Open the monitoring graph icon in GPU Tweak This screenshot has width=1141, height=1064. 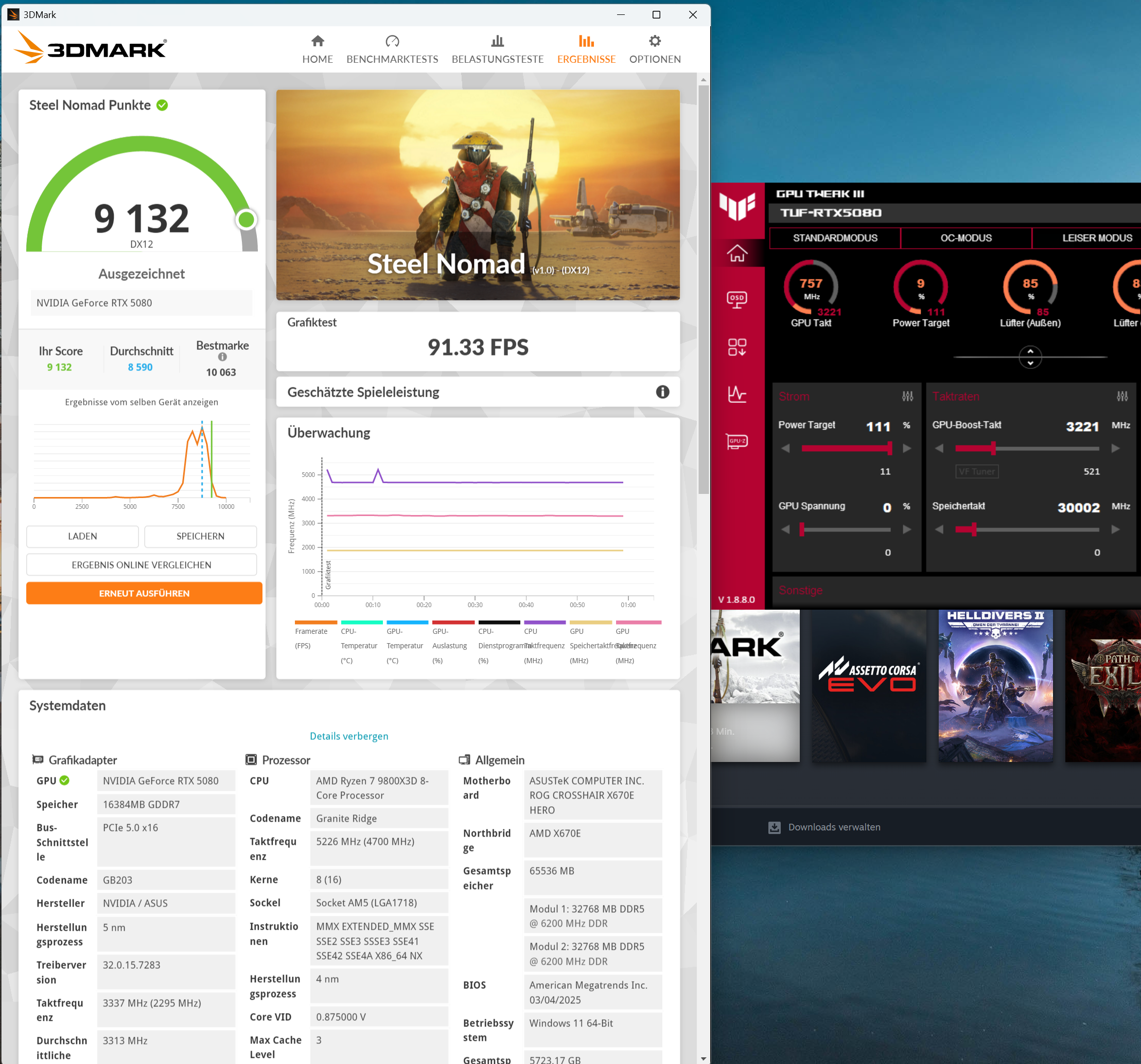click(x=737, y=394)
